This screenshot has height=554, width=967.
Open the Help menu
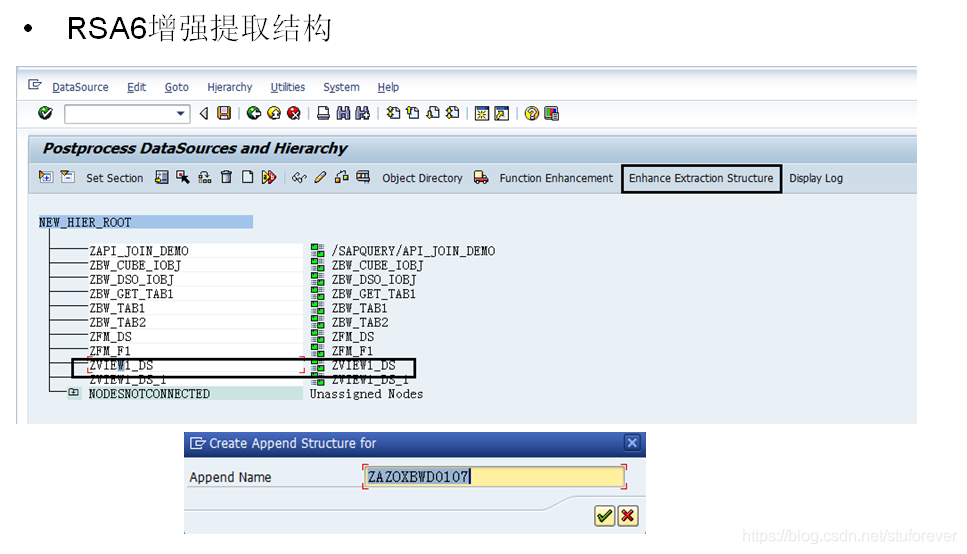tap(388, 87)
